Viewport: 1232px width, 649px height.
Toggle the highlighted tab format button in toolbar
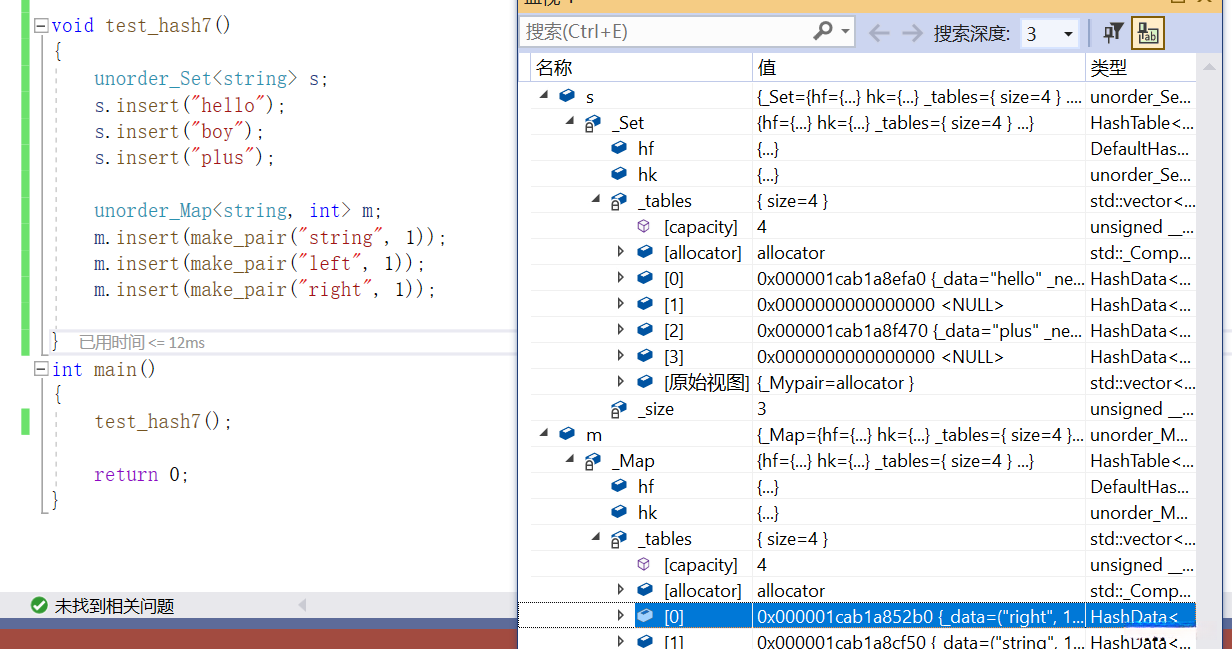1147,33
